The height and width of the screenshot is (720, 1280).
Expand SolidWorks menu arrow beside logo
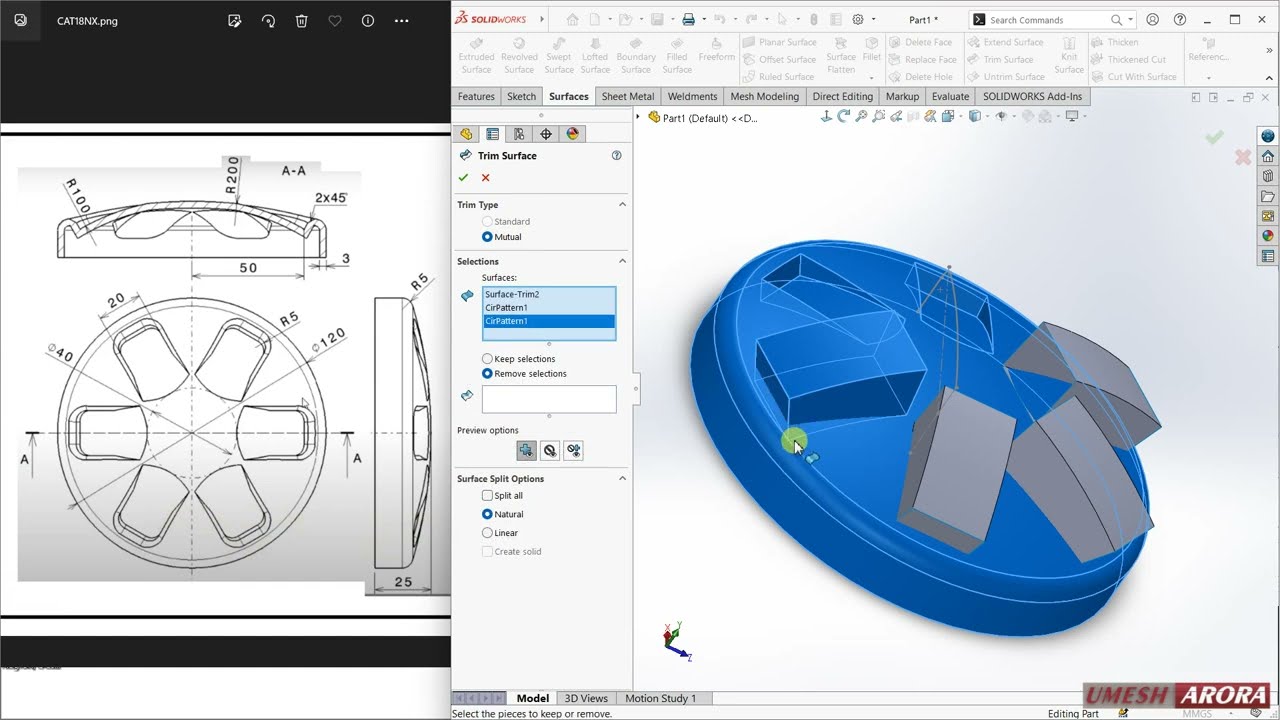542,19
